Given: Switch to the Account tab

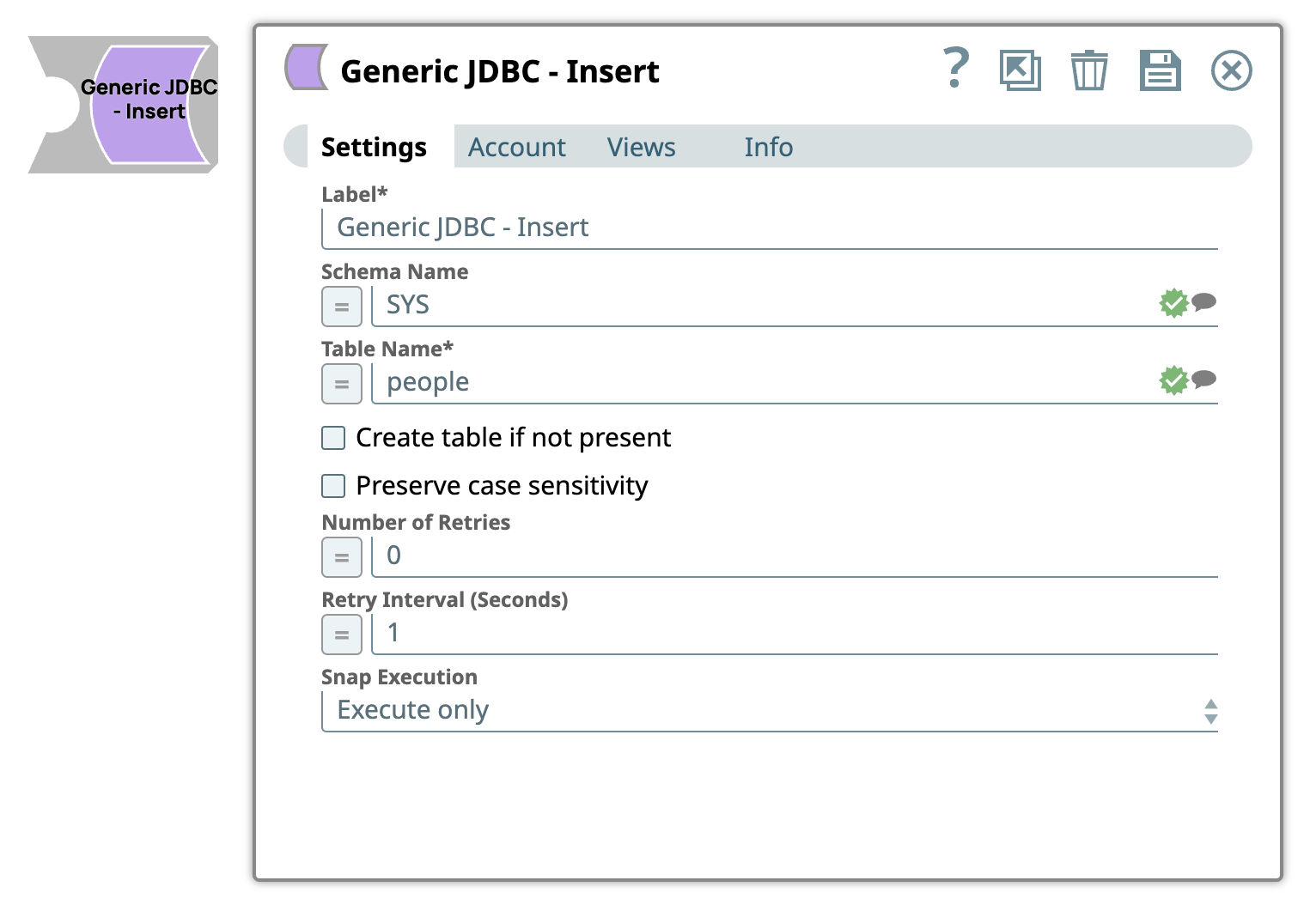Looking at the screenshot, I should pos(516,147).
